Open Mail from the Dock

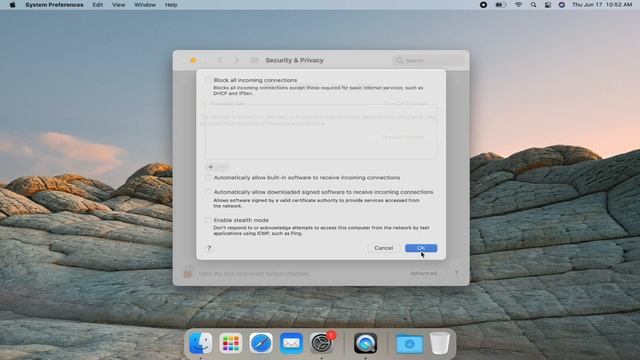tap(291, 343)
